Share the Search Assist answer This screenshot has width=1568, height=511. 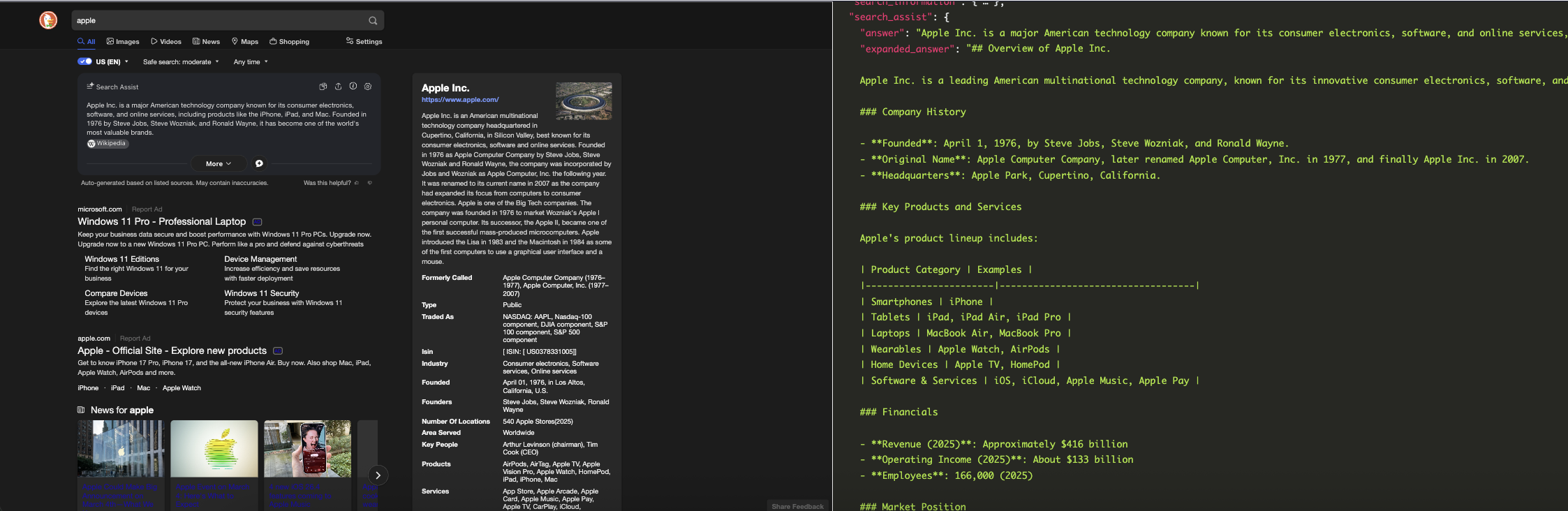click(338, 87)
